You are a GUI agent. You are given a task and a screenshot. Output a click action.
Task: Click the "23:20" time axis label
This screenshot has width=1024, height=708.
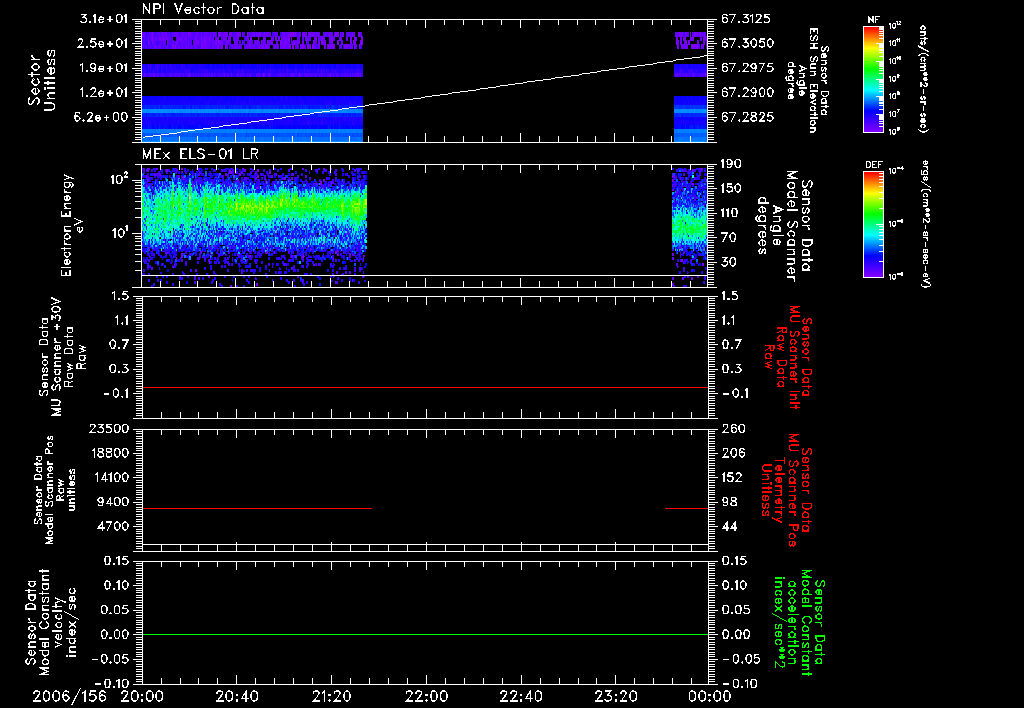[x=616, y=696]
